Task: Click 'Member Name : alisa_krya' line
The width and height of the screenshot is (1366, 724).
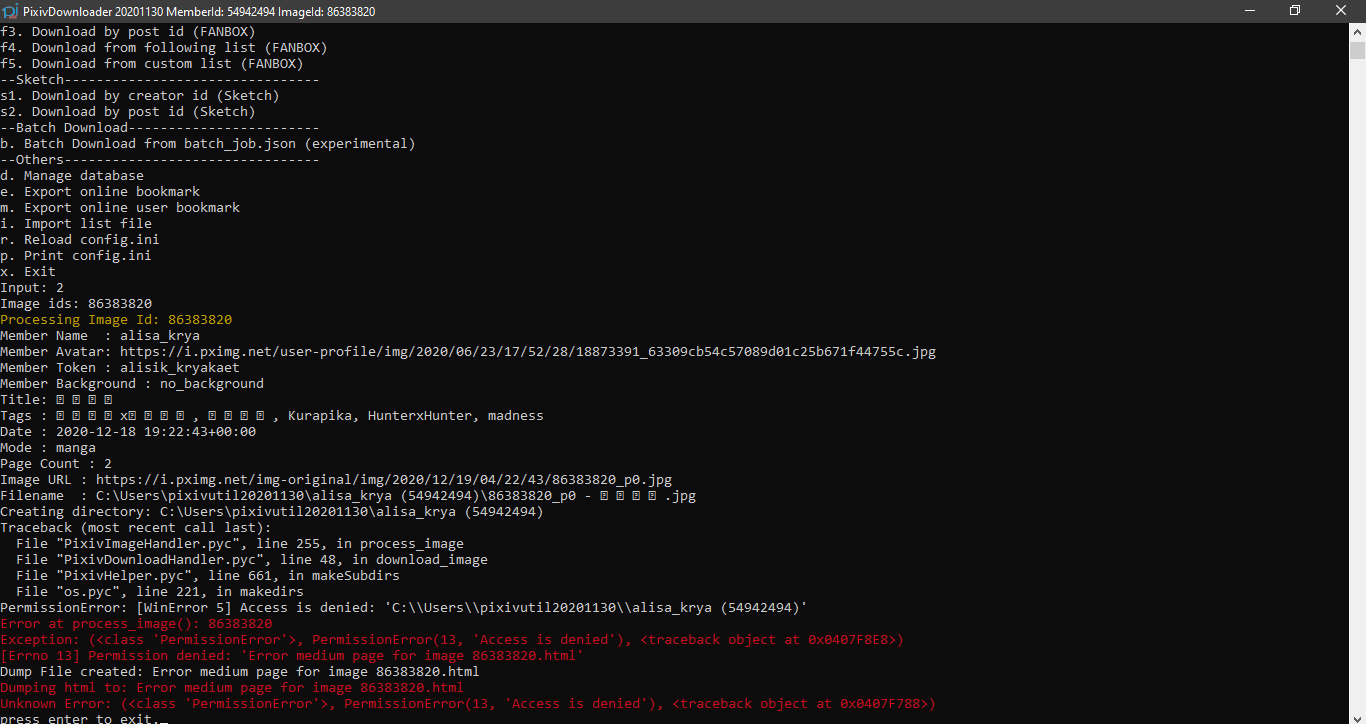Action: point(100,336)
